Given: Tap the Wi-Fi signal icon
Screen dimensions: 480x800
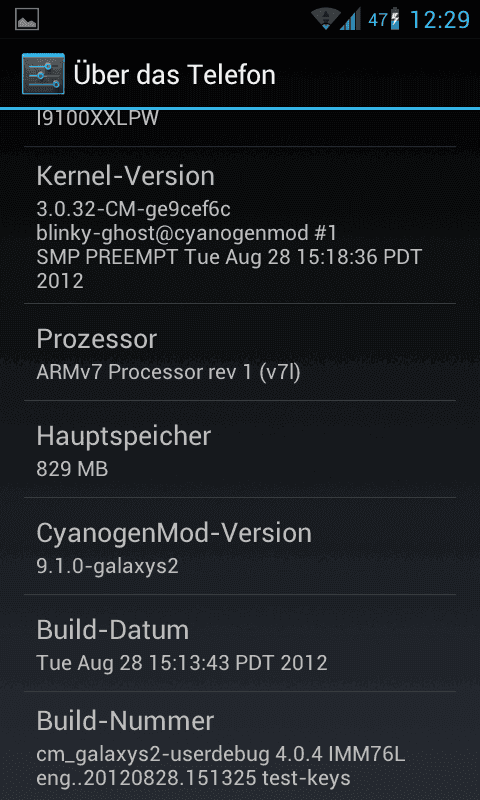Looking at the screenshot, I should pyautogui.click(x=326, y=19).
